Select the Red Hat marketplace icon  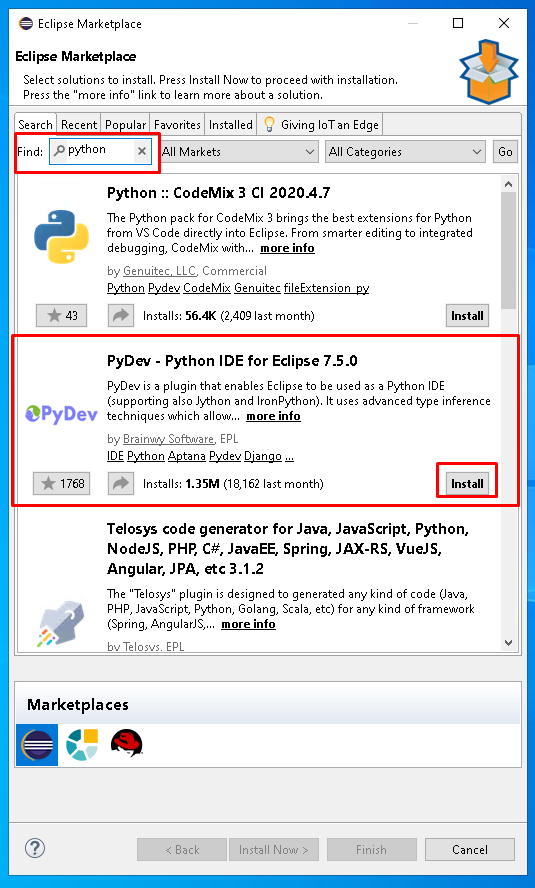[127, 744]
